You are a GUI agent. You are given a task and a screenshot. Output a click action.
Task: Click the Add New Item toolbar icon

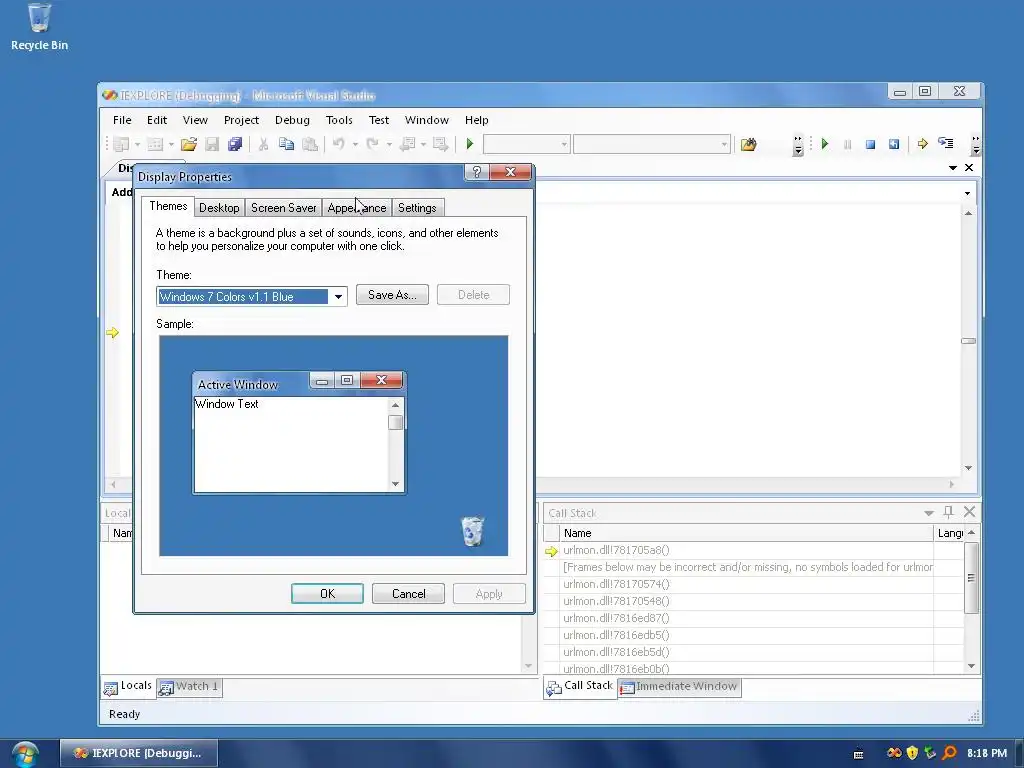[155, 144]
